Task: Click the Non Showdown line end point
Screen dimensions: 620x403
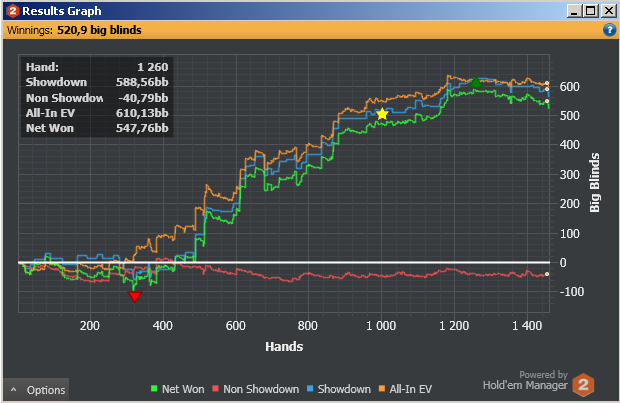Action: click(x=547, y=274)
